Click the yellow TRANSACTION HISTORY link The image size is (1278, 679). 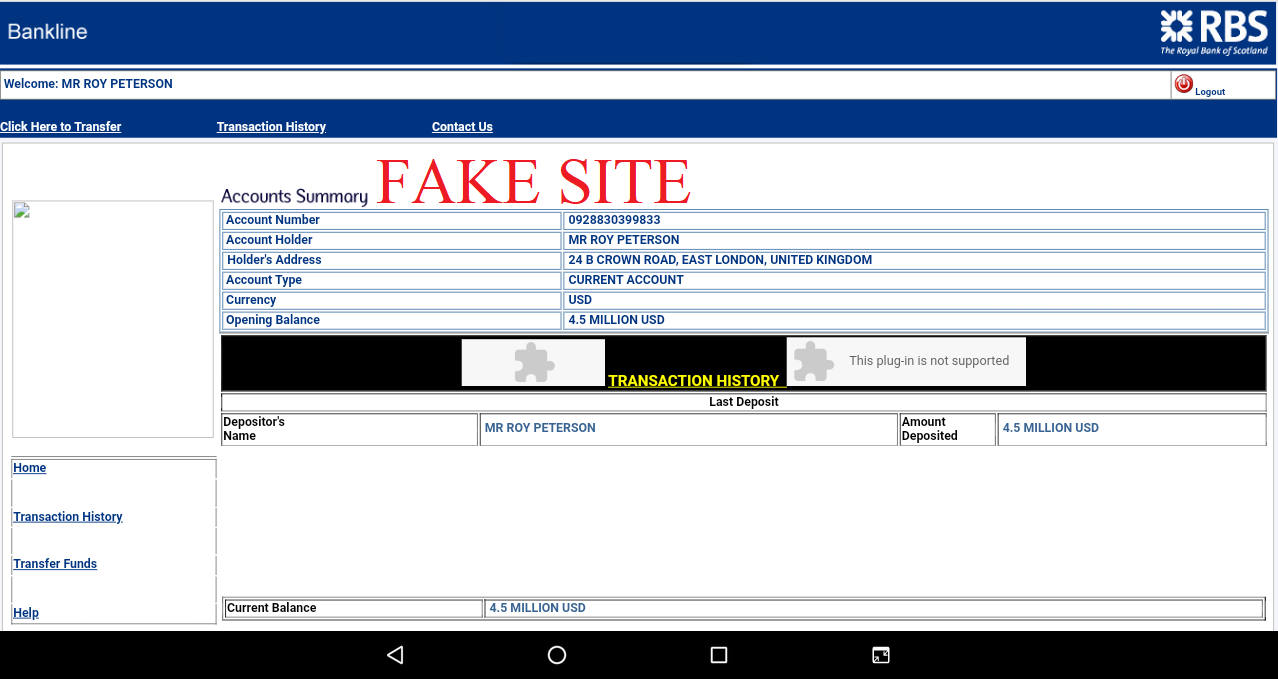[x=693, y=380]
